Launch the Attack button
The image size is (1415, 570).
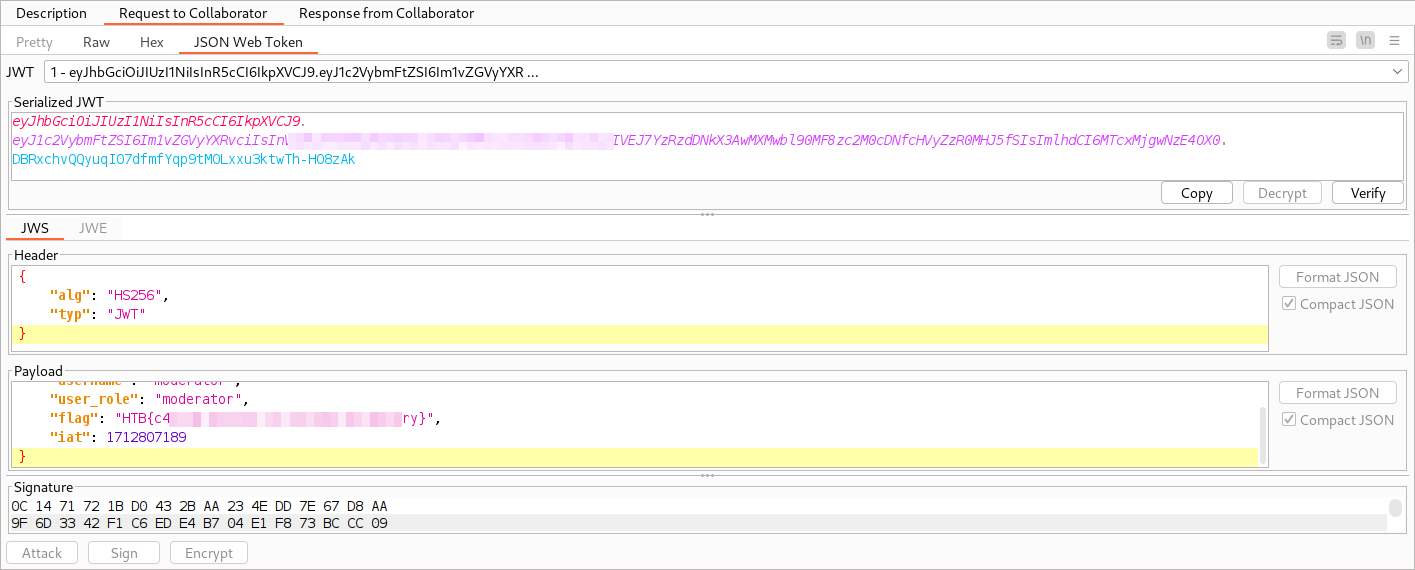(x=42, y=553)
